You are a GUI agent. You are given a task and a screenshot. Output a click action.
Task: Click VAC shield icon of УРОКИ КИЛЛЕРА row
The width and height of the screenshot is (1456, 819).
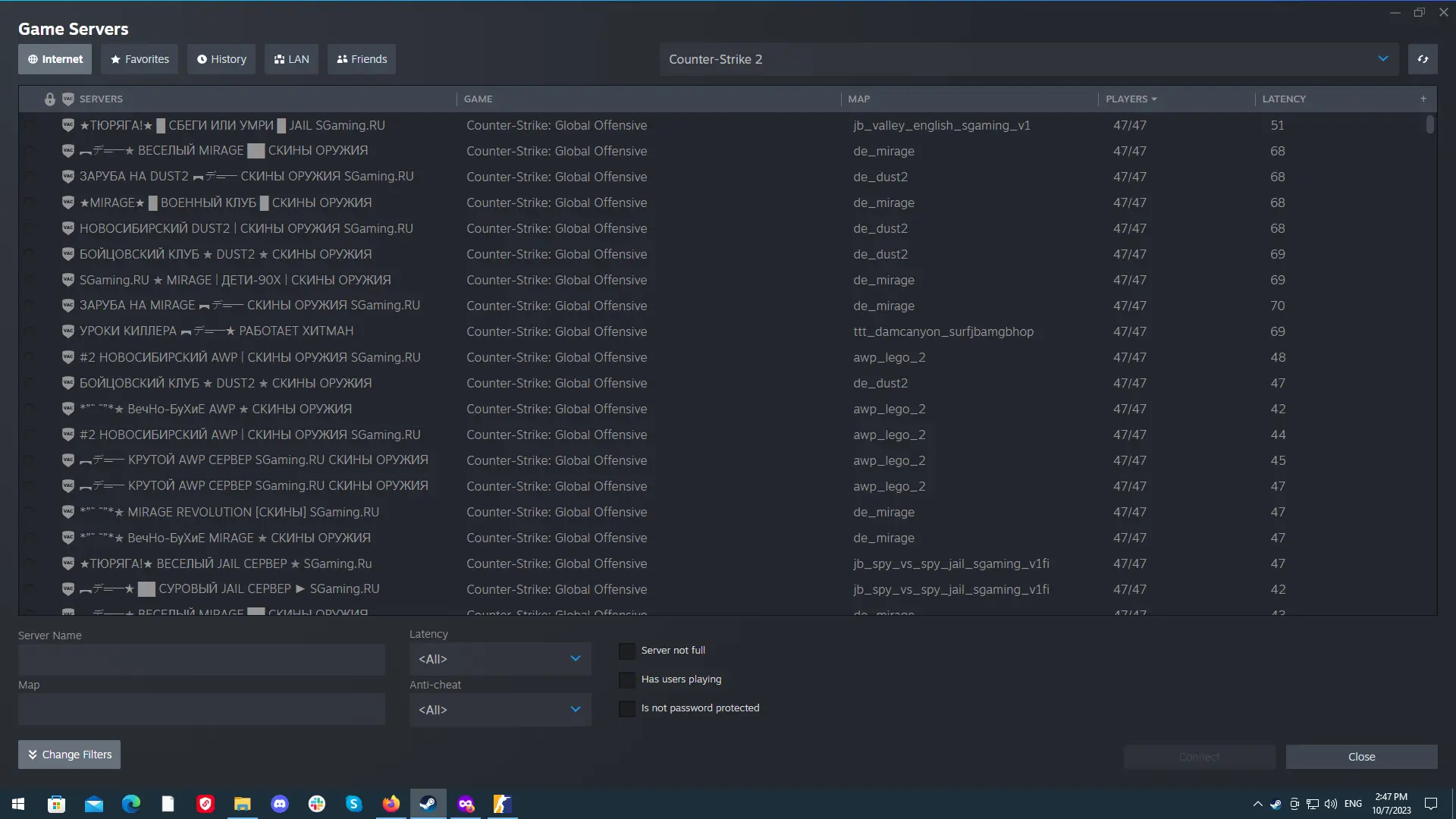pos(67,331)
